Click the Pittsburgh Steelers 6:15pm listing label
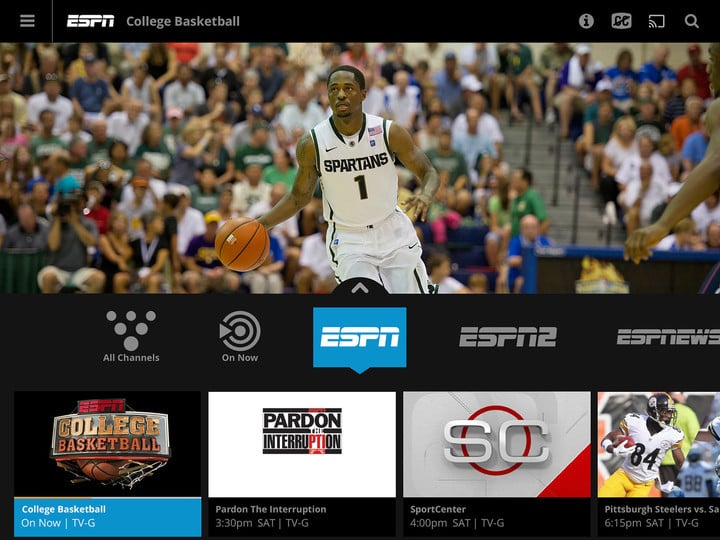The image size is (720, 540). 659,517
